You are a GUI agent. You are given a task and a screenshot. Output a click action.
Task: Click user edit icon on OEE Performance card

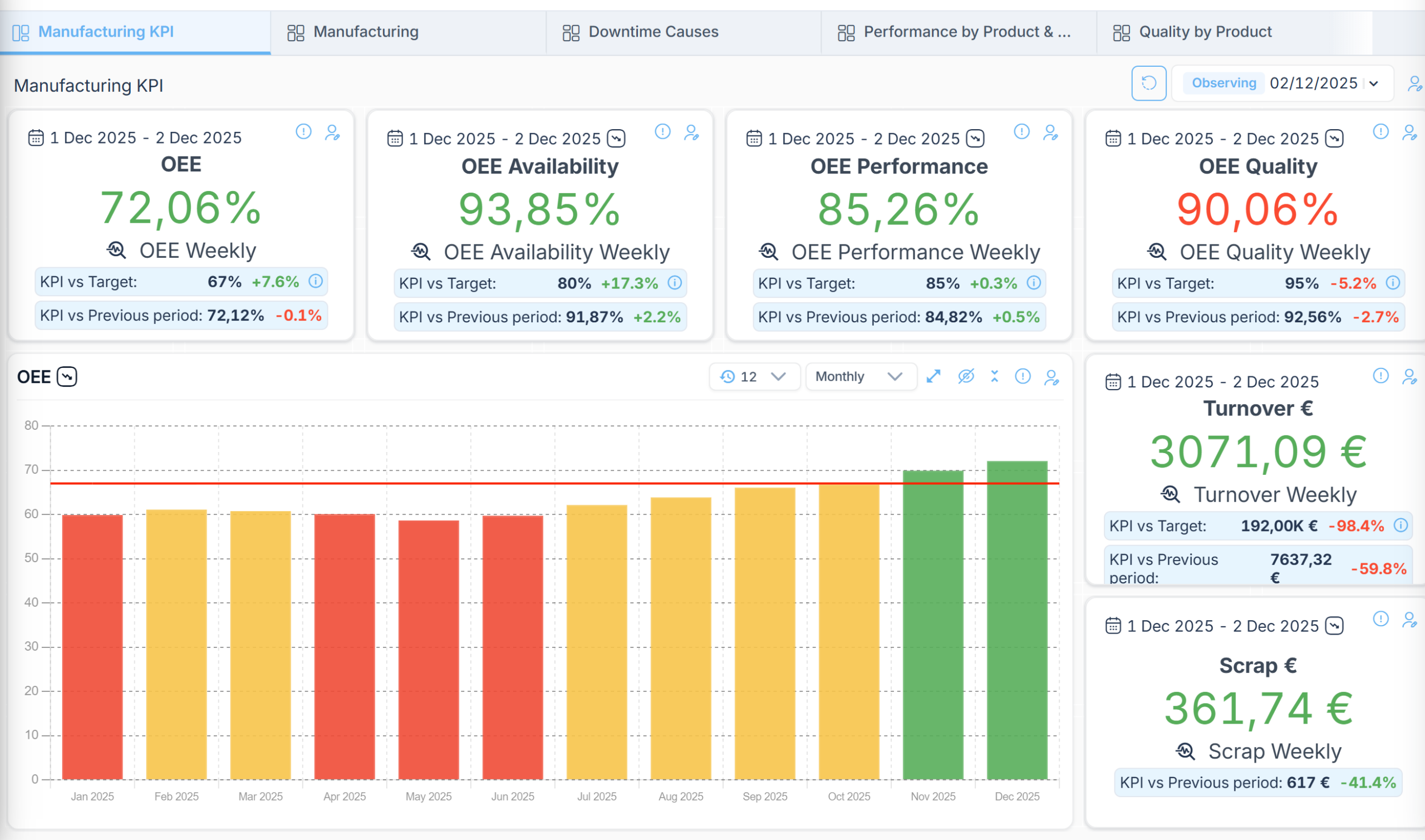coord(1050,132)
